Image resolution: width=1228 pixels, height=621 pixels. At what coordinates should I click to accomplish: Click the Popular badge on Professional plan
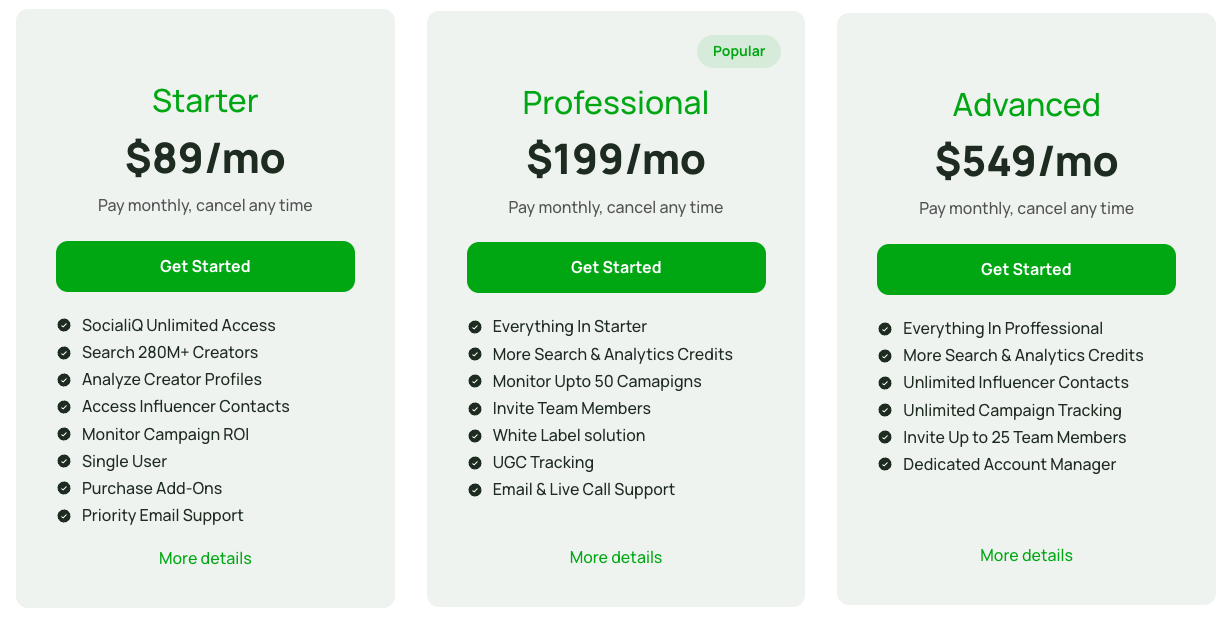(739, 51)
